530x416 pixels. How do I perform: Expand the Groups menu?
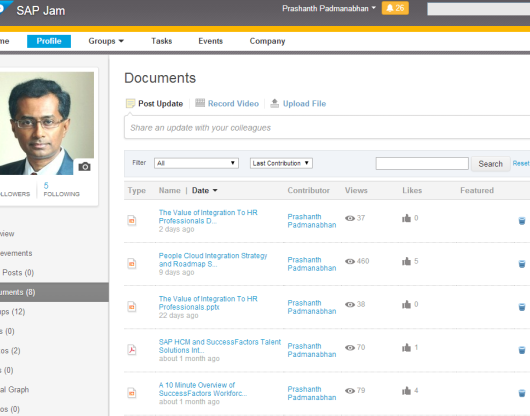106,41
